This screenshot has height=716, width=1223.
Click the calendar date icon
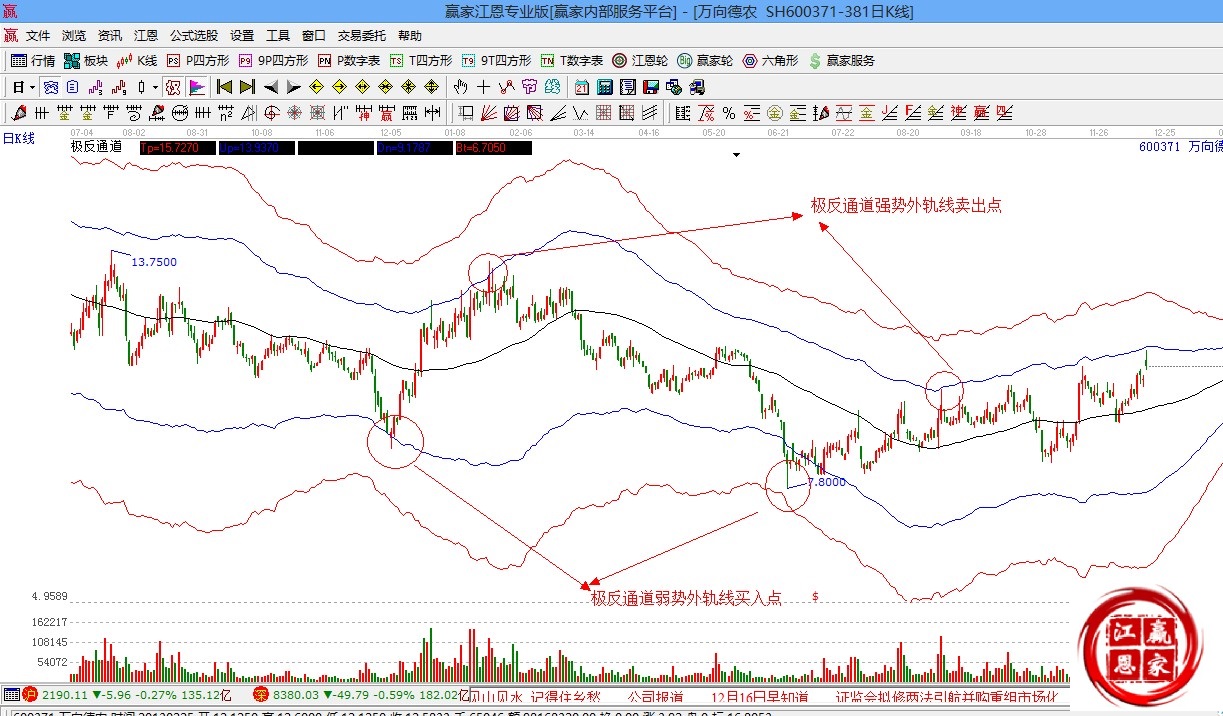(582, 87)
